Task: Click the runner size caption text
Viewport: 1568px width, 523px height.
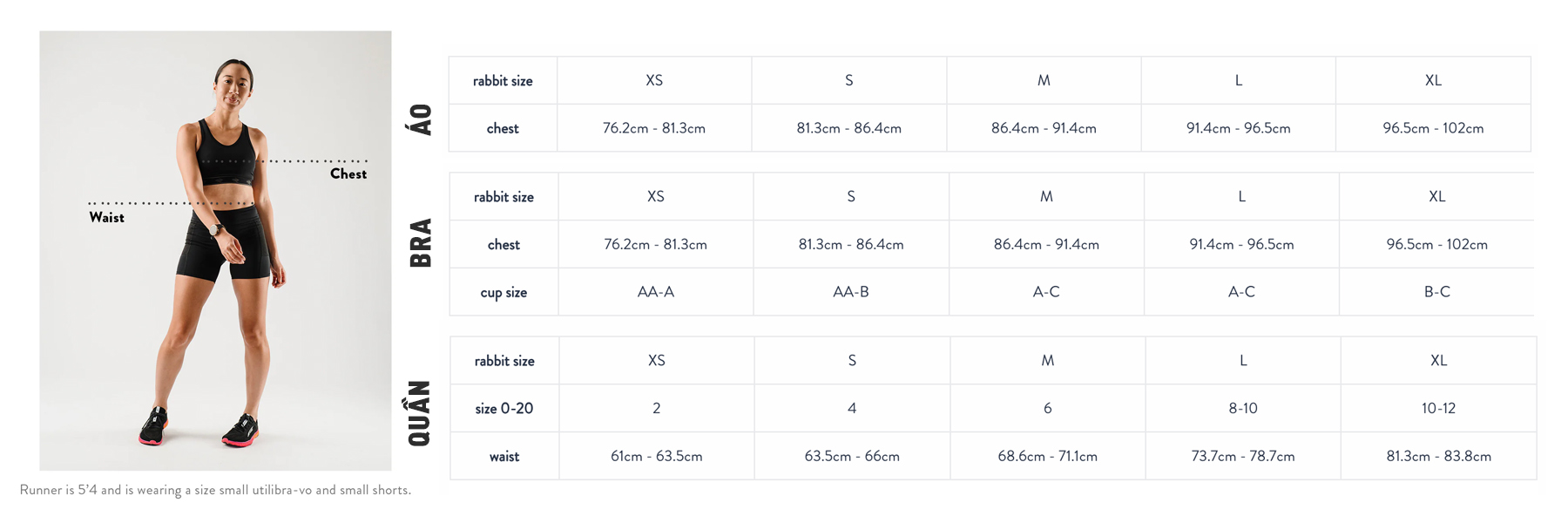Action: coord(215,490)
